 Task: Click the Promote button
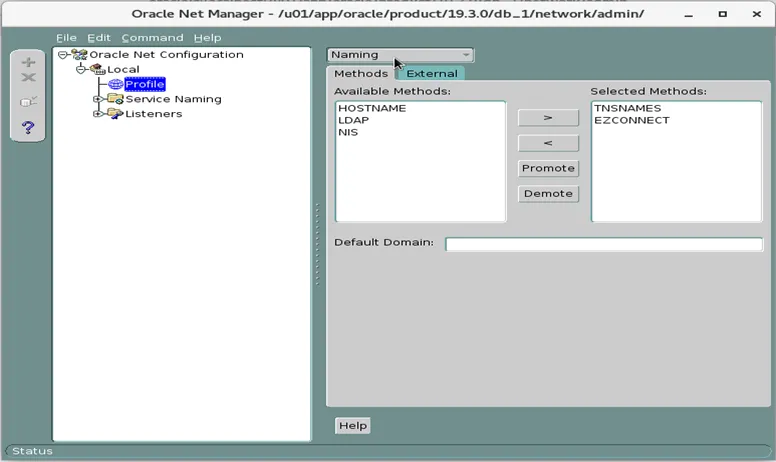548,168
